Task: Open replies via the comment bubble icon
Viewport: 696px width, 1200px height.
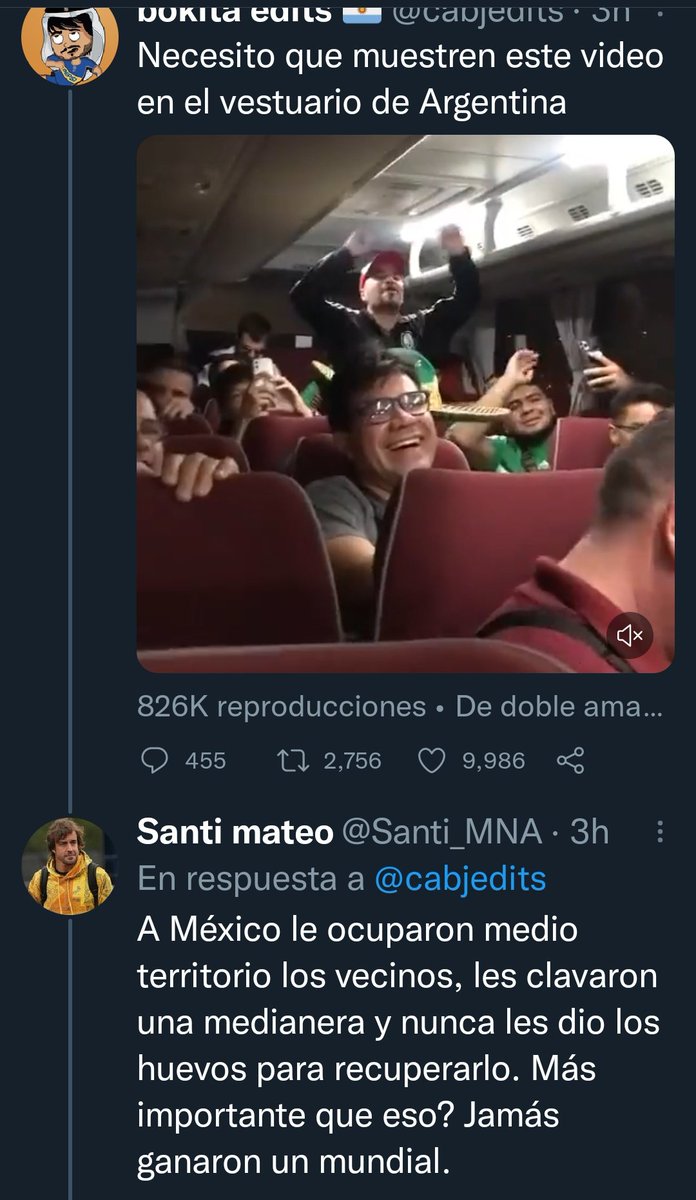Action: pos(153,761)
